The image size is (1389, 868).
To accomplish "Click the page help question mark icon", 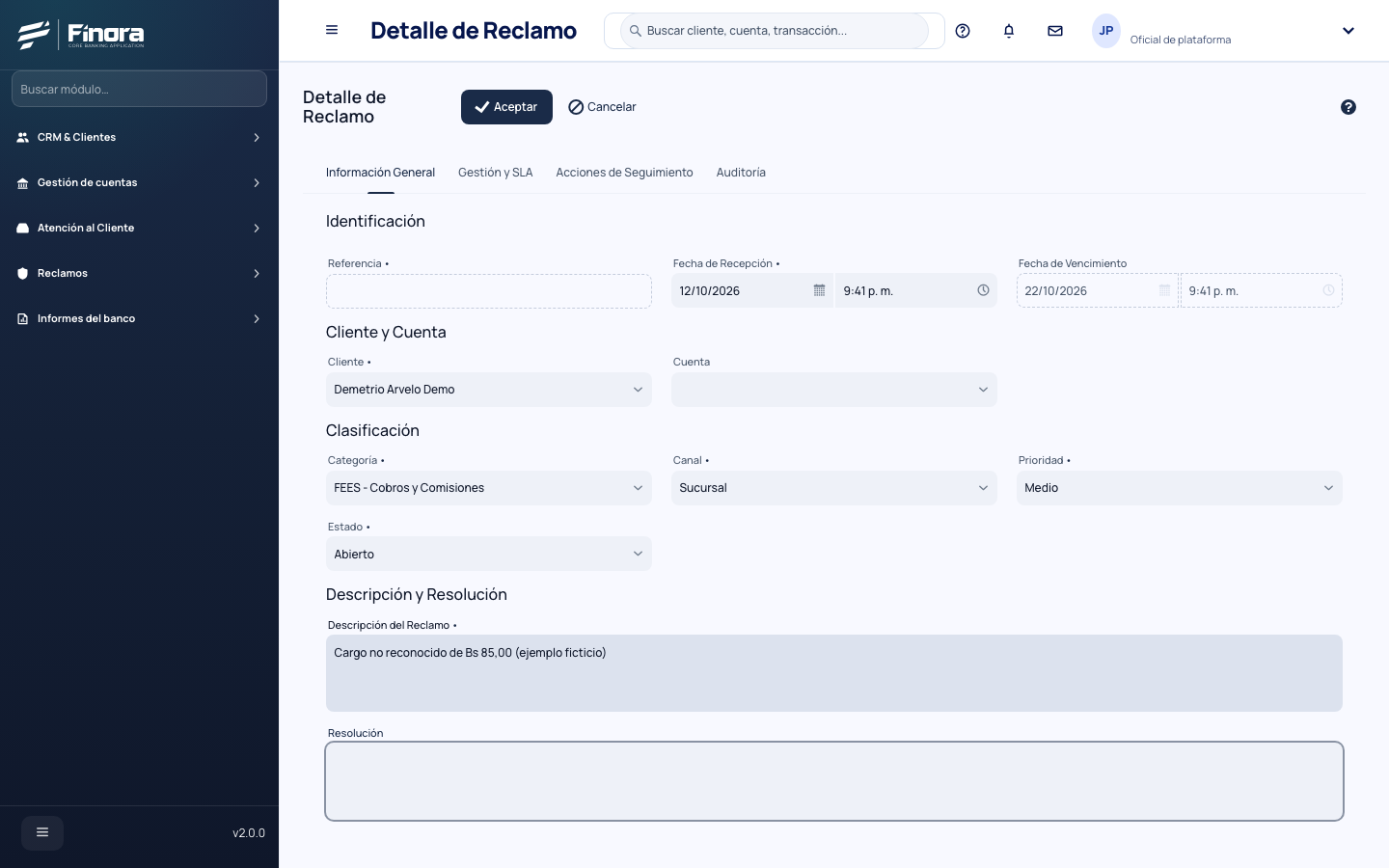I will click(1348, 107).
